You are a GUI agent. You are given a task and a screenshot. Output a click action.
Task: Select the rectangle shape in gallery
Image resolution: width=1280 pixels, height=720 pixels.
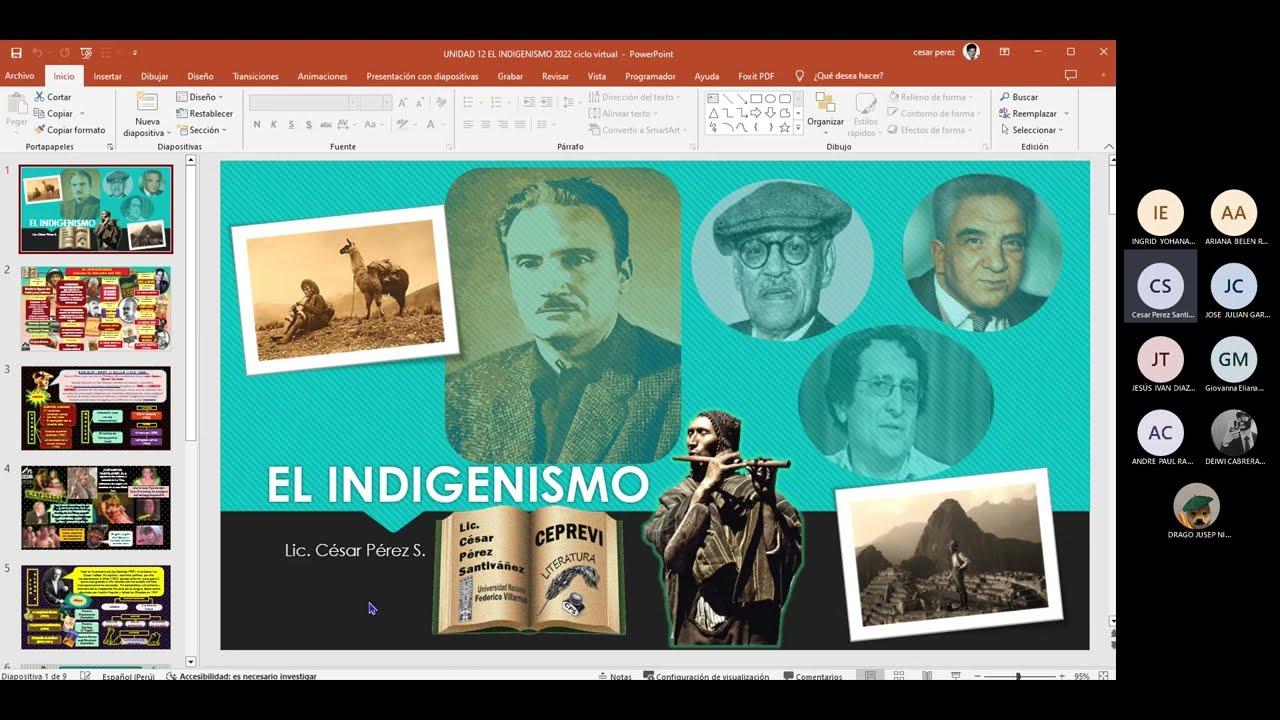pos(756,98)
